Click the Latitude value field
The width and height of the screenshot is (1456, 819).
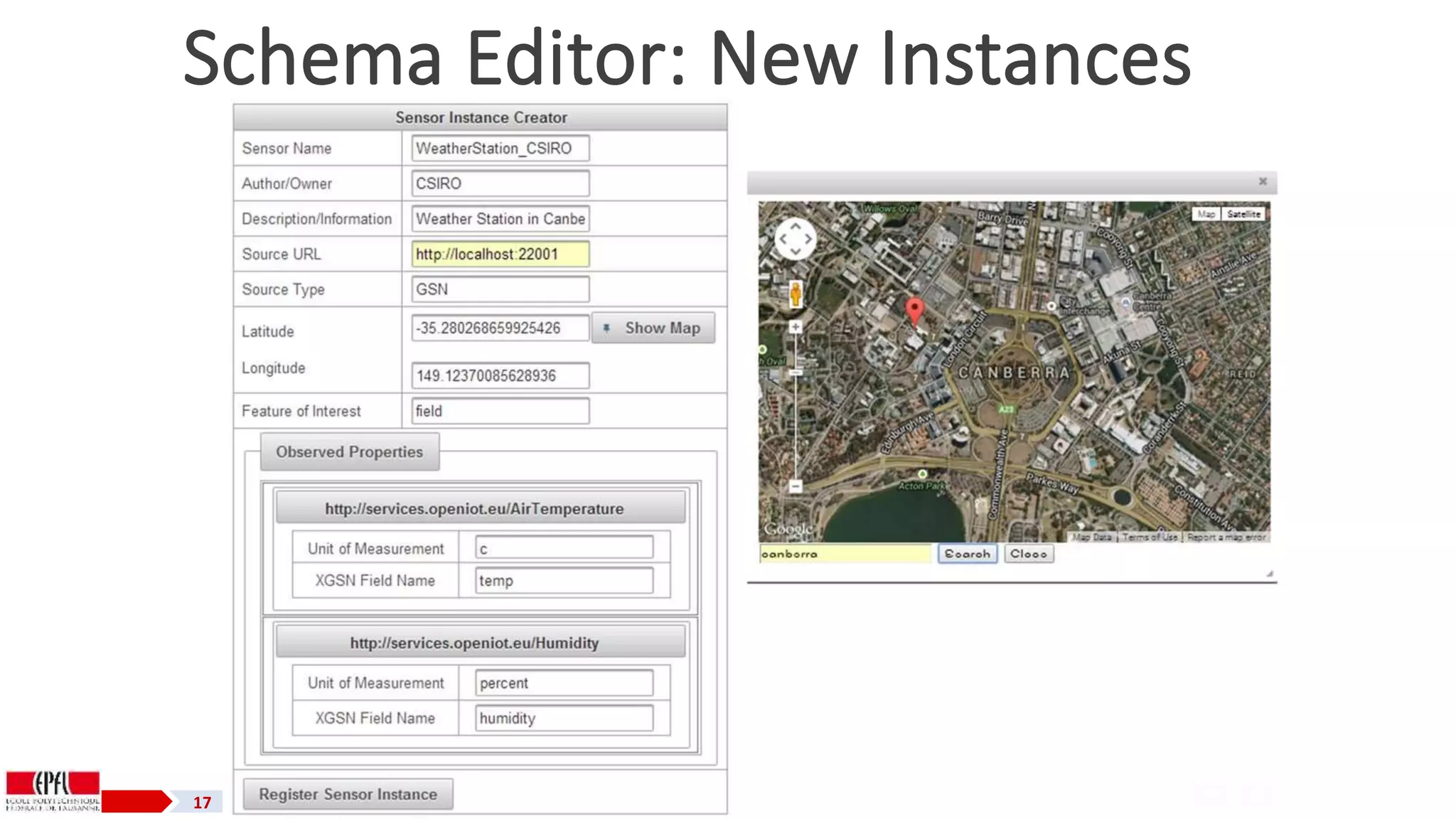point(500,328)
